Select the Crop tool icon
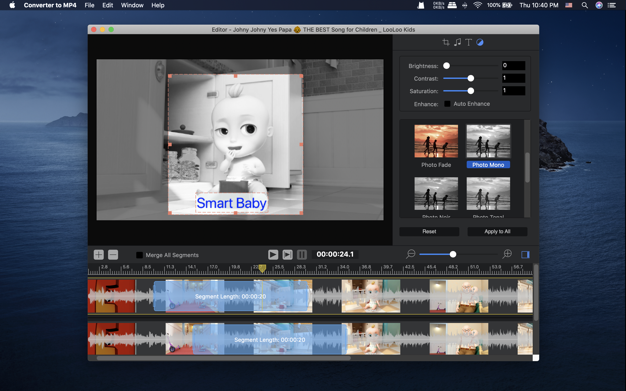The image size is (626, 391). (446, 42)
